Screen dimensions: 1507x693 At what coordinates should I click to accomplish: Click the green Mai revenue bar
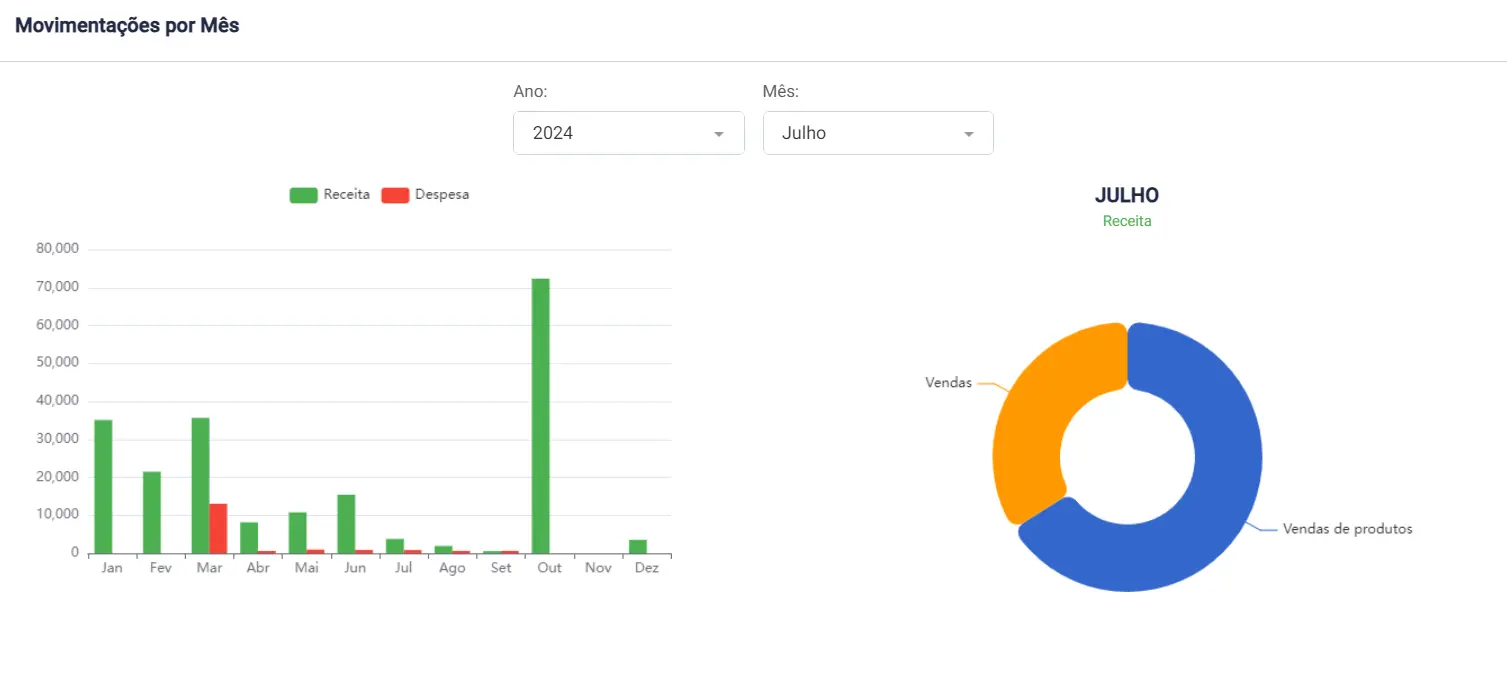tap(298, 533)
